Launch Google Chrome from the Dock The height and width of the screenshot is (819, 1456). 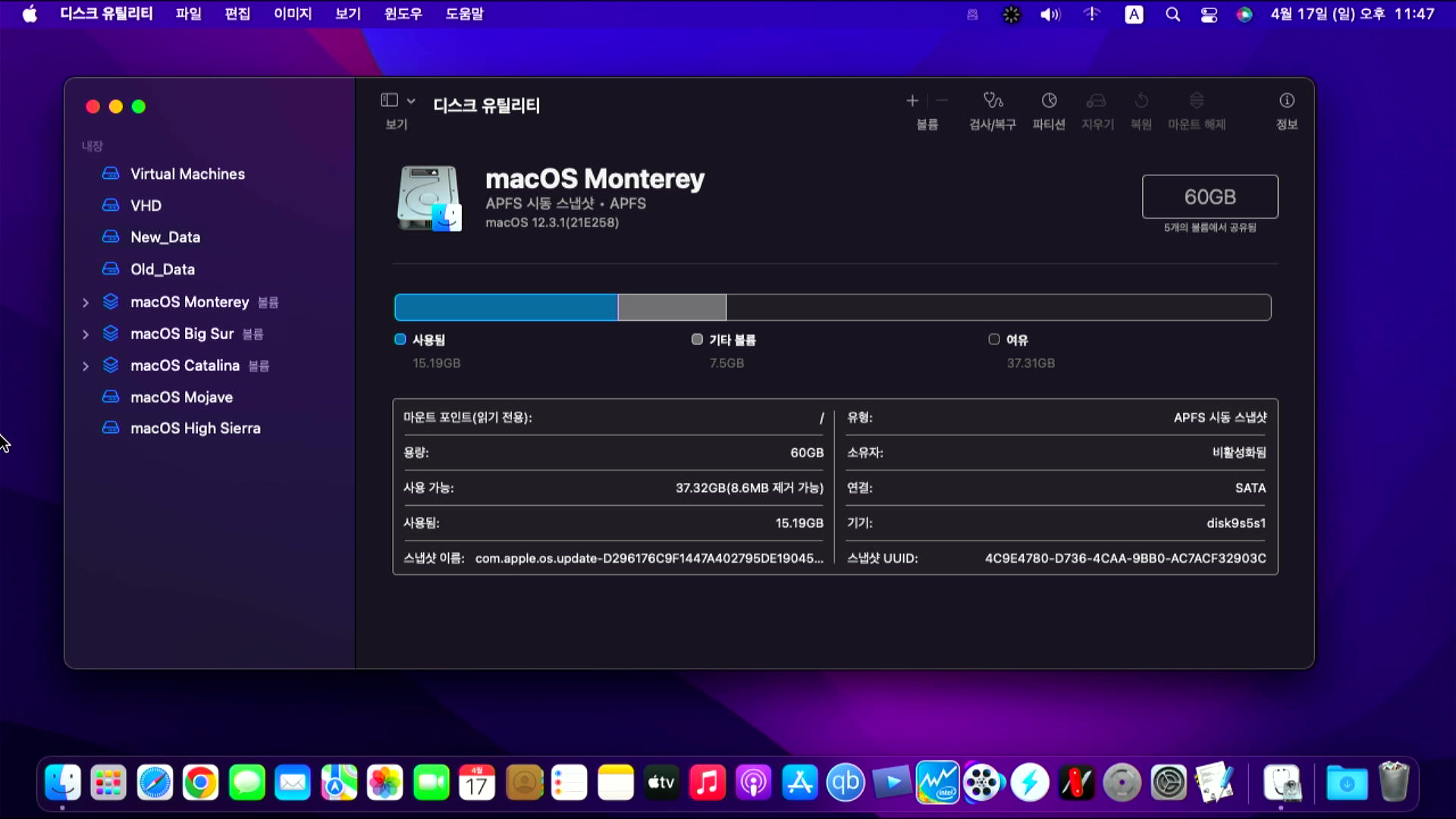tap(201, 783)
